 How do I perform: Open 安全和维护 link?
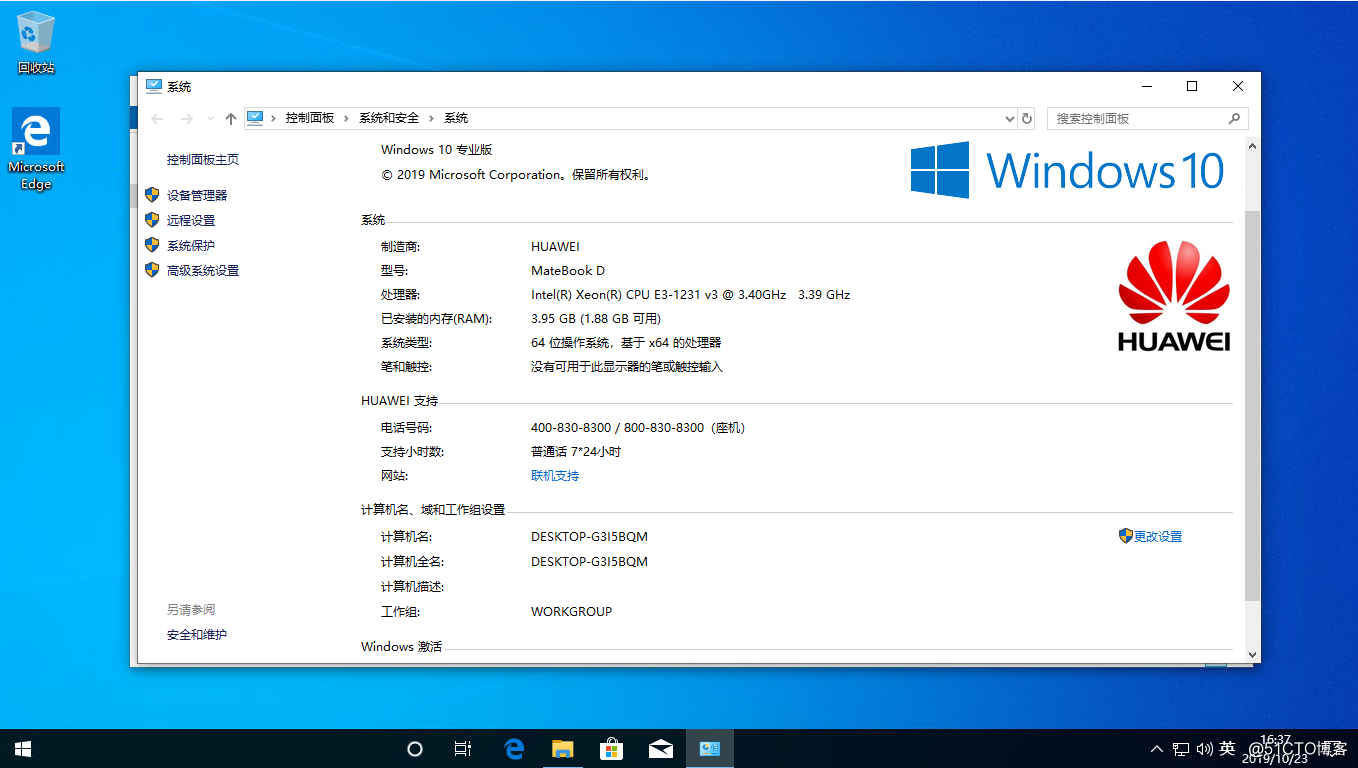click(197, 635)
